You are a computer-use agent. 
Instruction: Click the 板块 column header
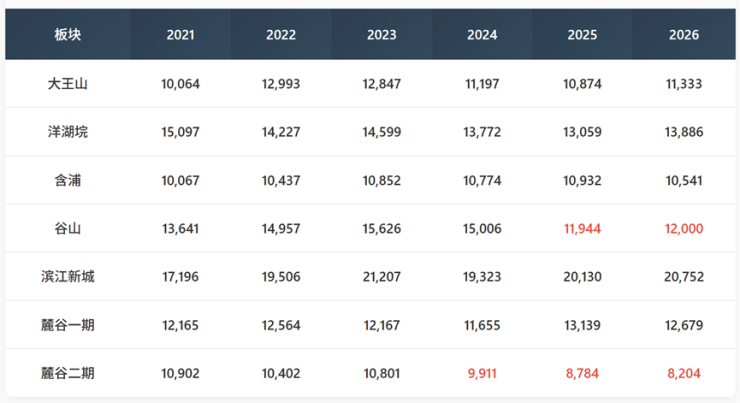68,35
